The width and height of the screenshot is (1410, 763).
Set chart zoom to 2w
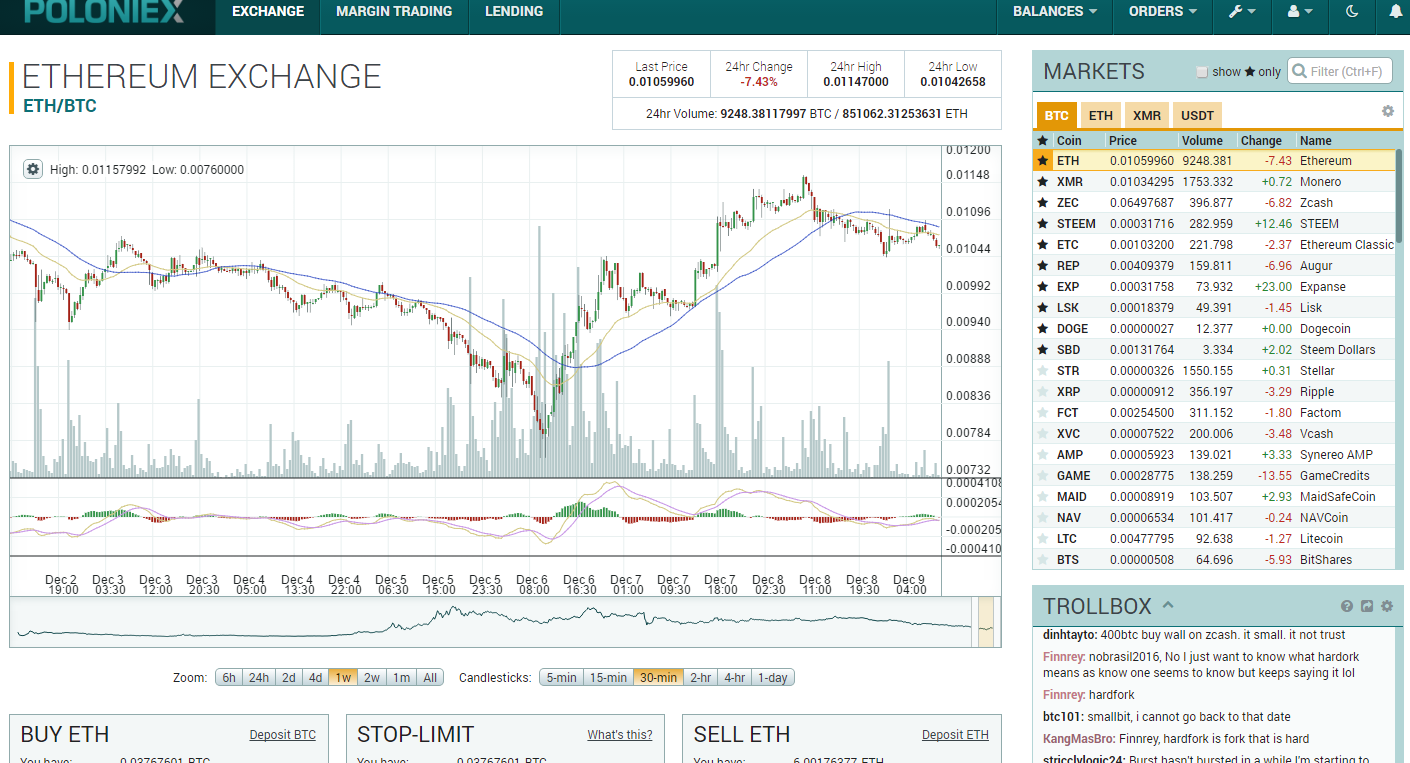pos(372,678)
